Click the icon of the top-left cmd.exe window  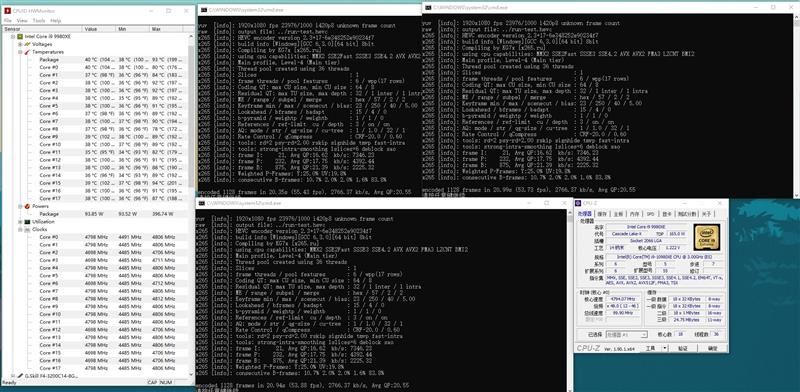pyautogui.click(x=203, y=9)
